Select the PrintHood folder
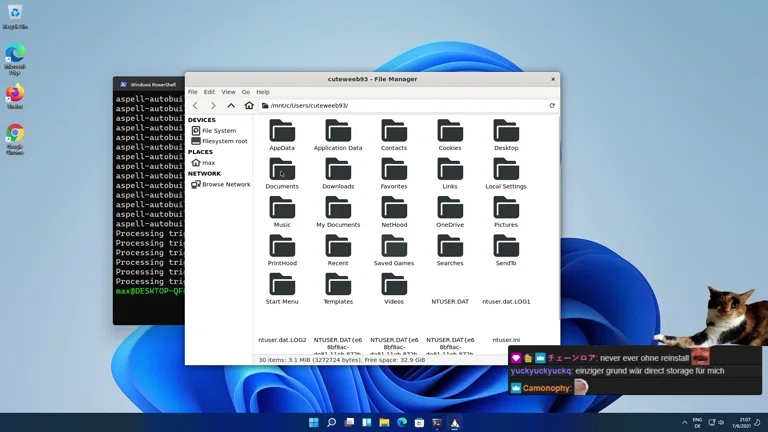The image size is (768, 432). click(282, 250)
